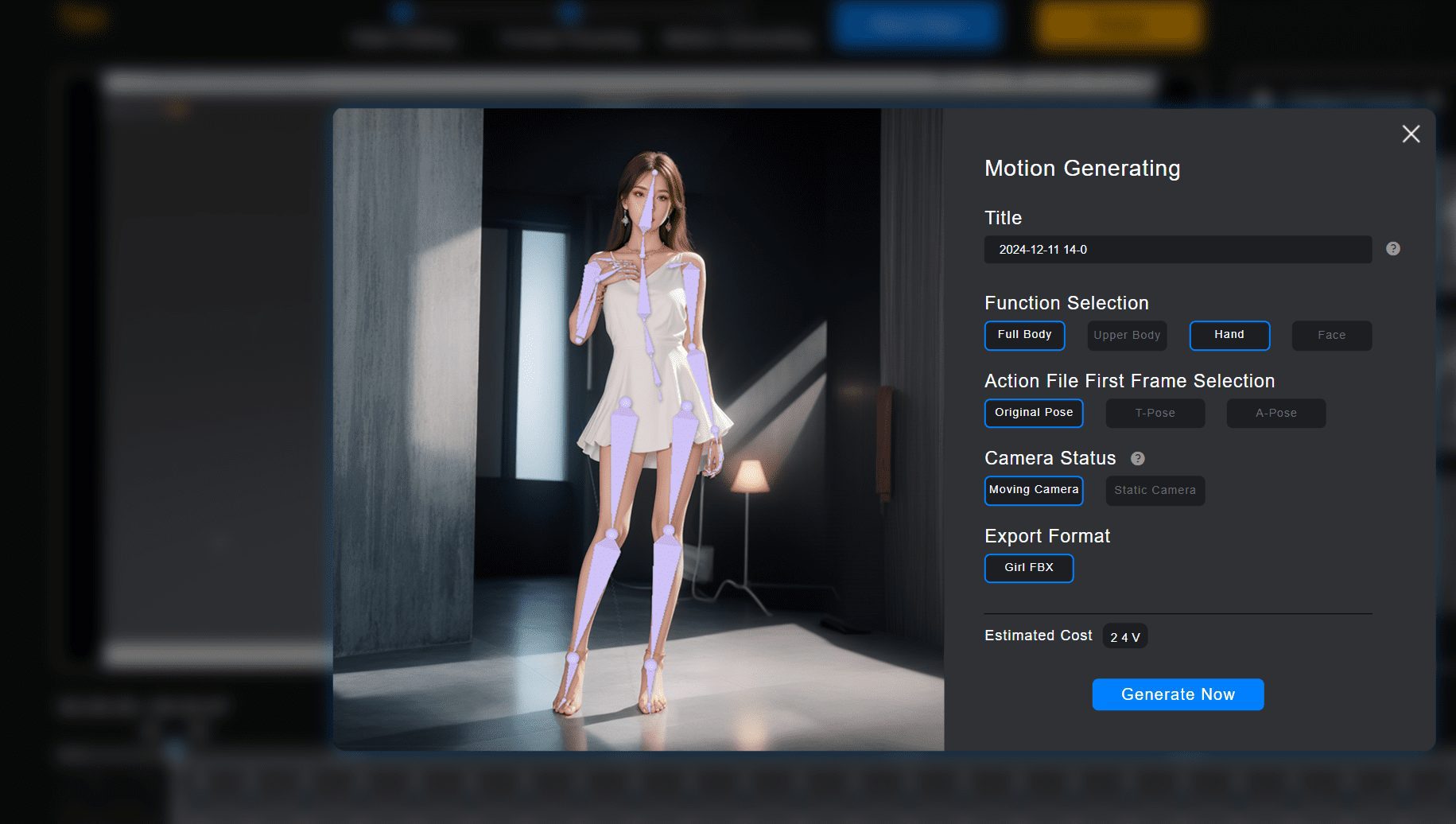Pick A-Pose for first frame
Image resolution: width=1456 pixels, height=824 pixels.
(x=1275, y=414)
